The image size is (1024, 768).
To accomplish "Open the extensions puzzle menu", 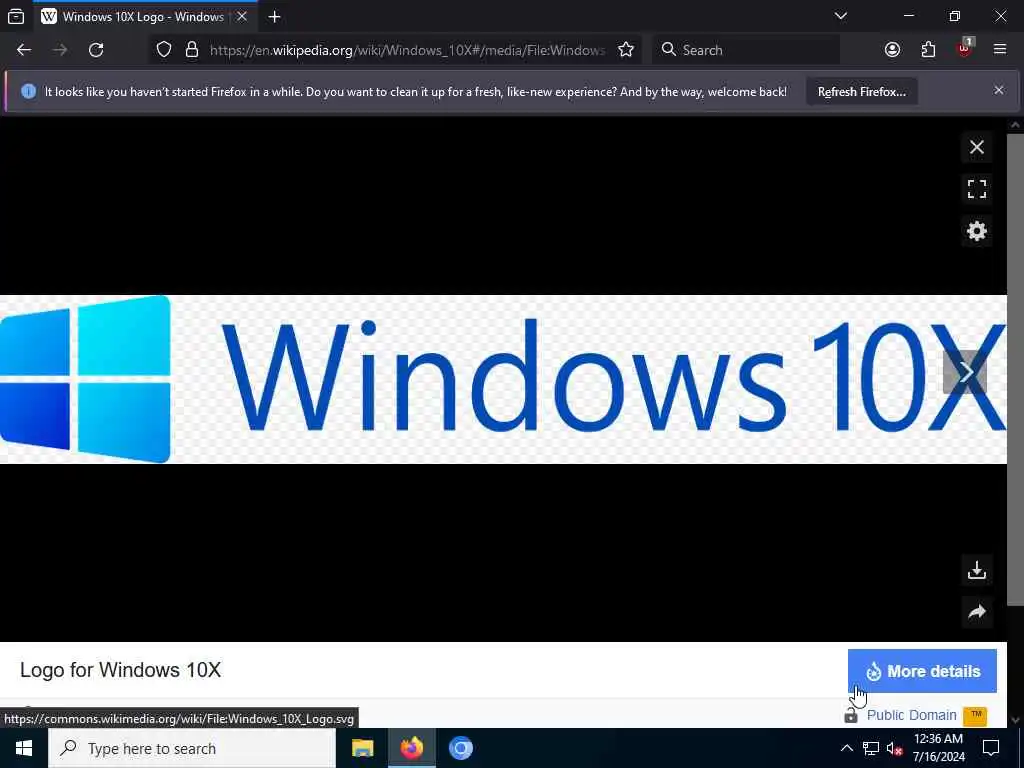I will click(x=928, y=50).
